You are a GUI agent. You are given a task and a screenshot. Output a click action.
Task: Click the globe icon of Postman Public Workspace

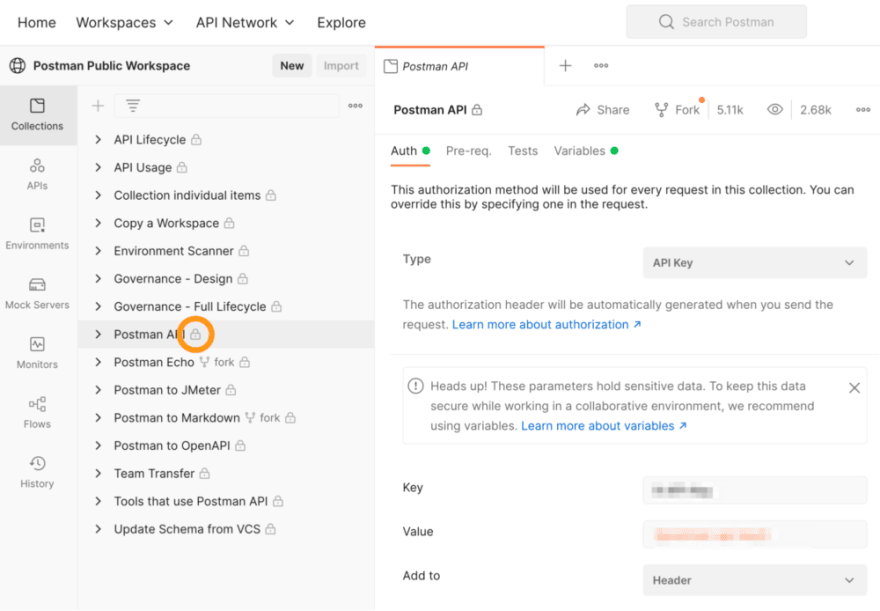(17, 66)
